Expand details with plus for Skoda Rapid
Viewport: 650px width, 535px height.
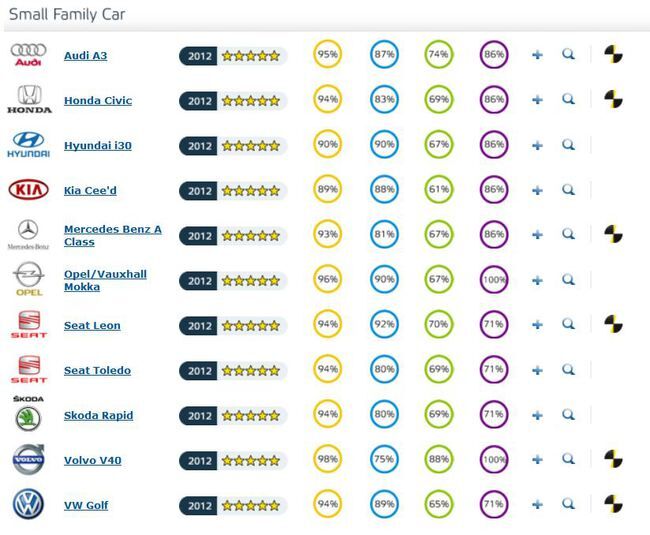tap(537, 415)
